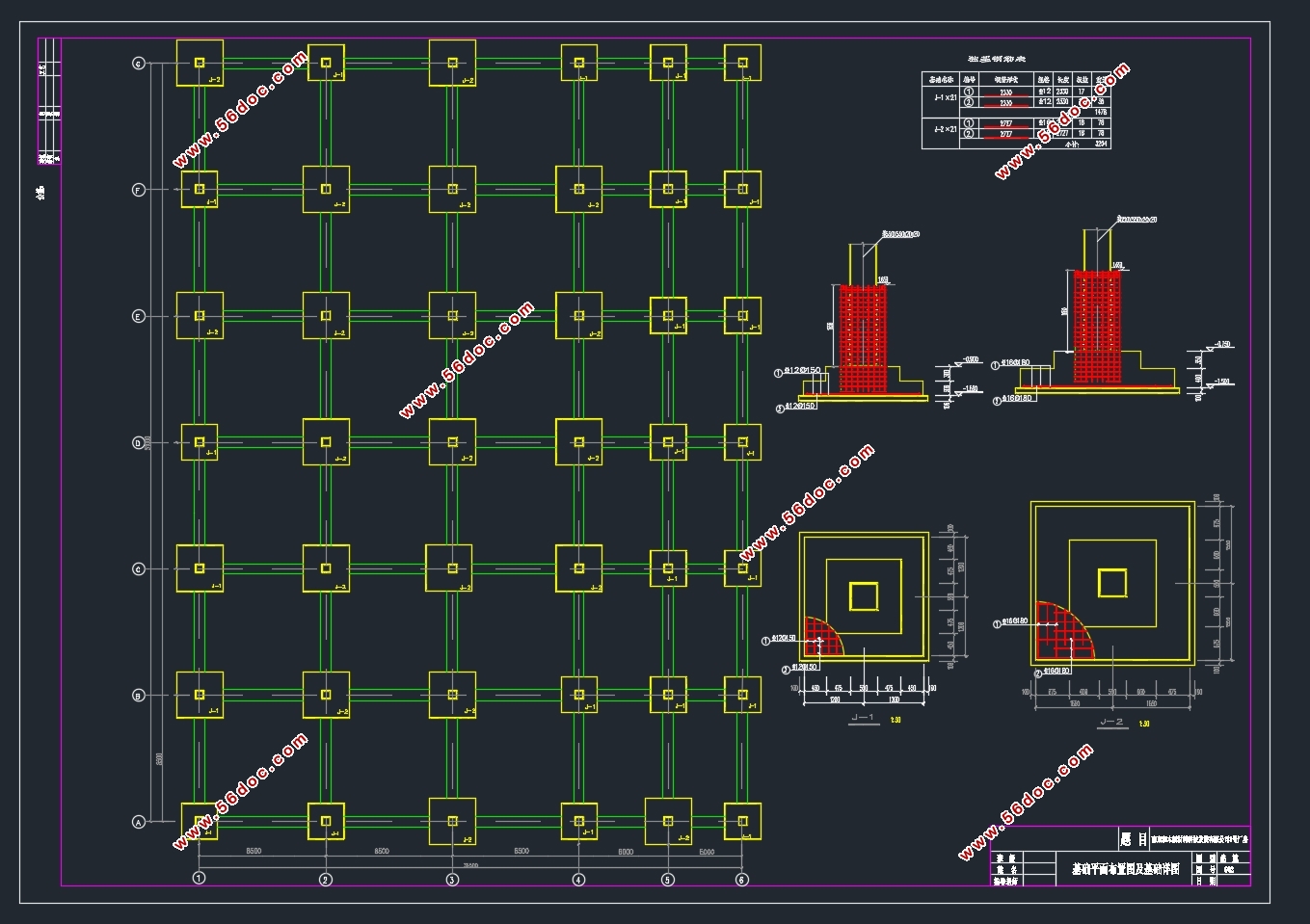
Task: Select the J-2 plan detail title label
Action: click(1110, 722)
